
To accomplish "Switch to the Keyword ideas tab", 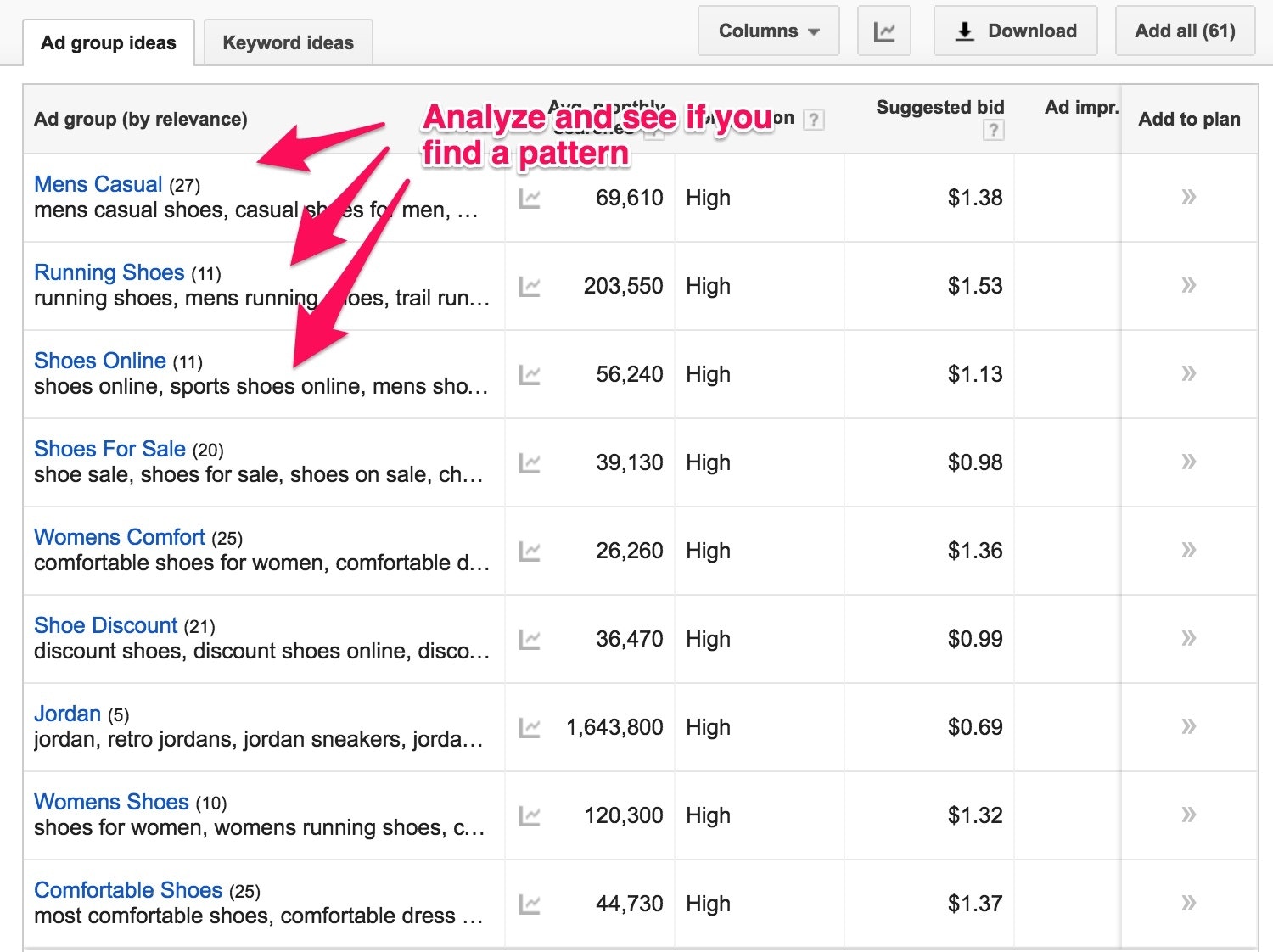I will tap(288, 43).
